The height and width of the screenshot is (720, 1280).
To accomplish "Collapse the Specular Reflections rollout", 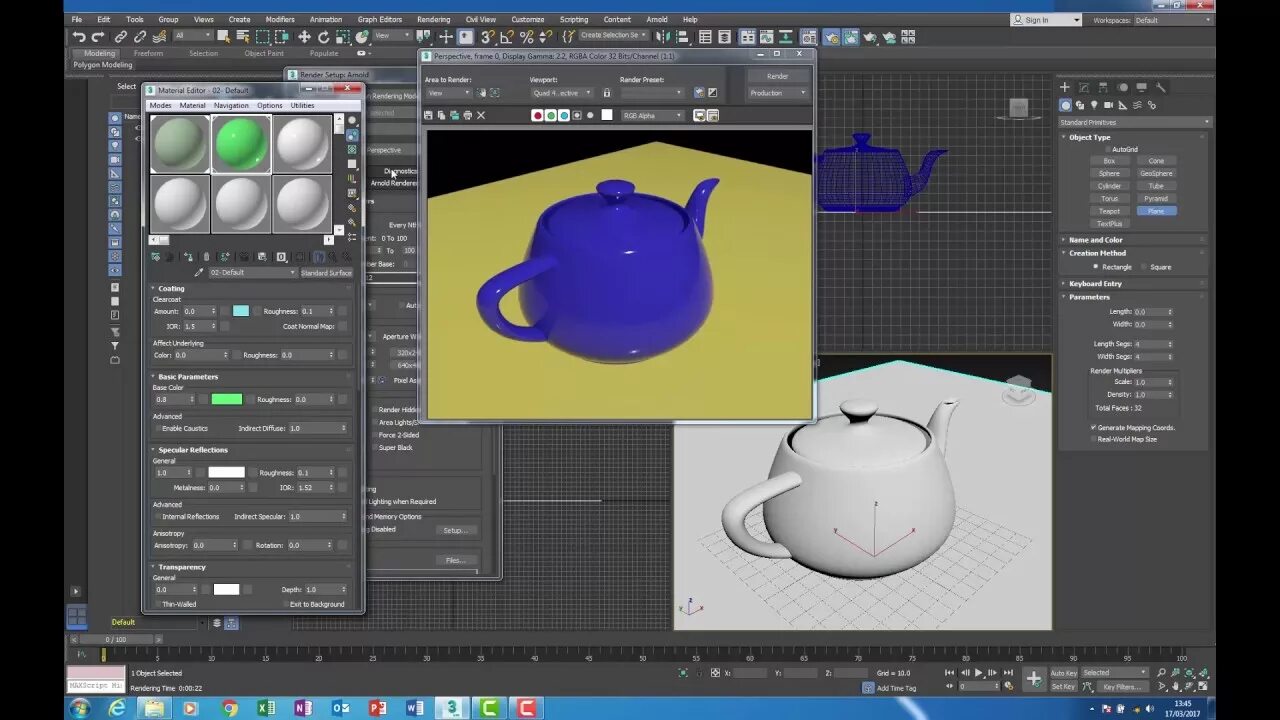I will (x=193, y=450).
